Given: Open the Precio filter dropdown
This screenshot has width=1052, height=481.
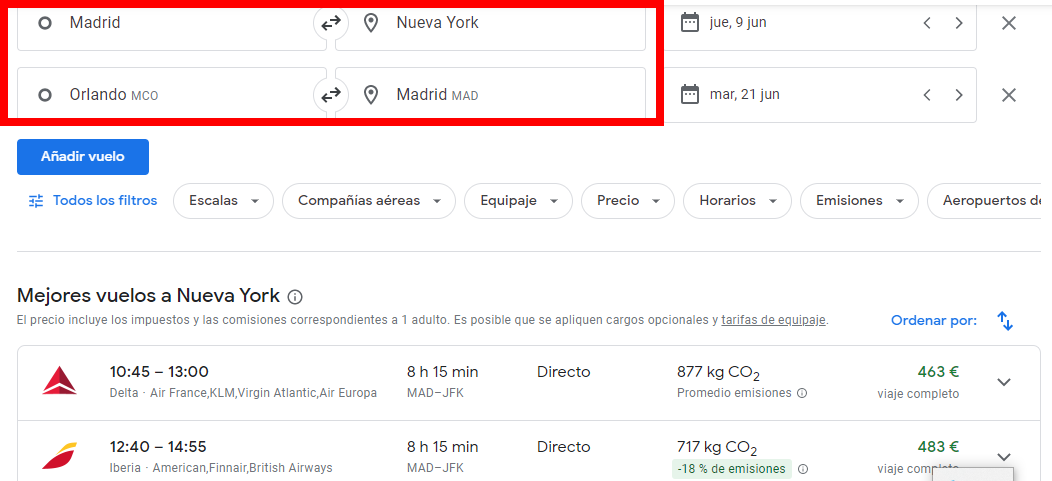Looking at the screenshot, I should (627, 201).
